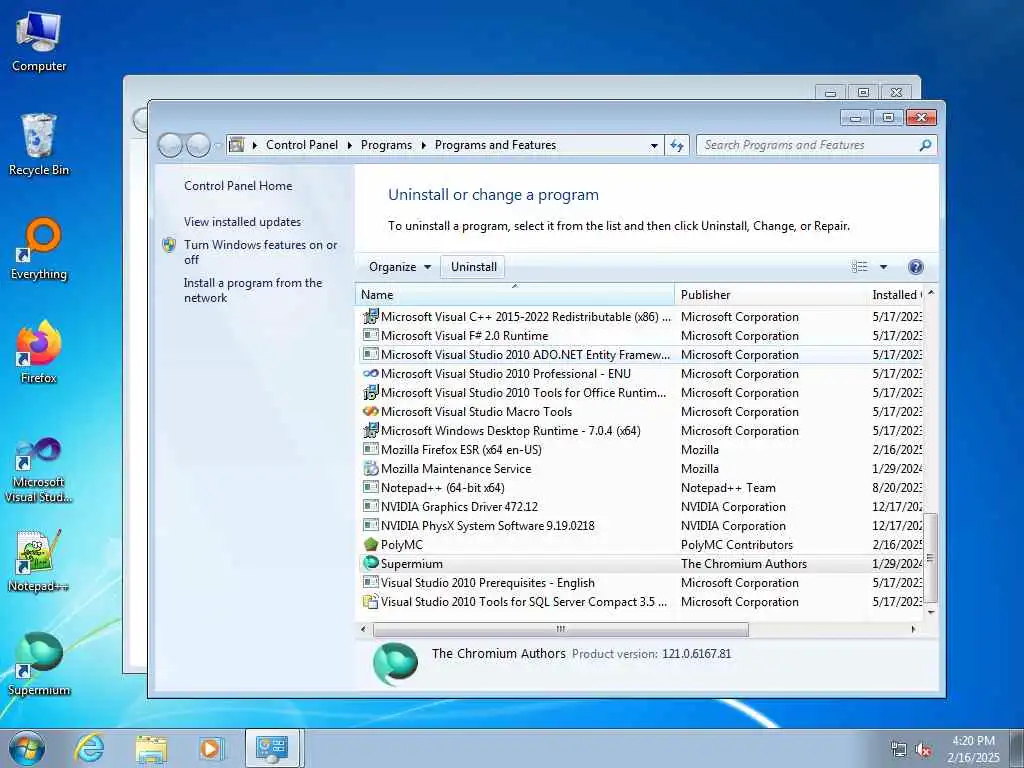
Task: Click the refresh button beside address bar
Action: coord(677,145)
